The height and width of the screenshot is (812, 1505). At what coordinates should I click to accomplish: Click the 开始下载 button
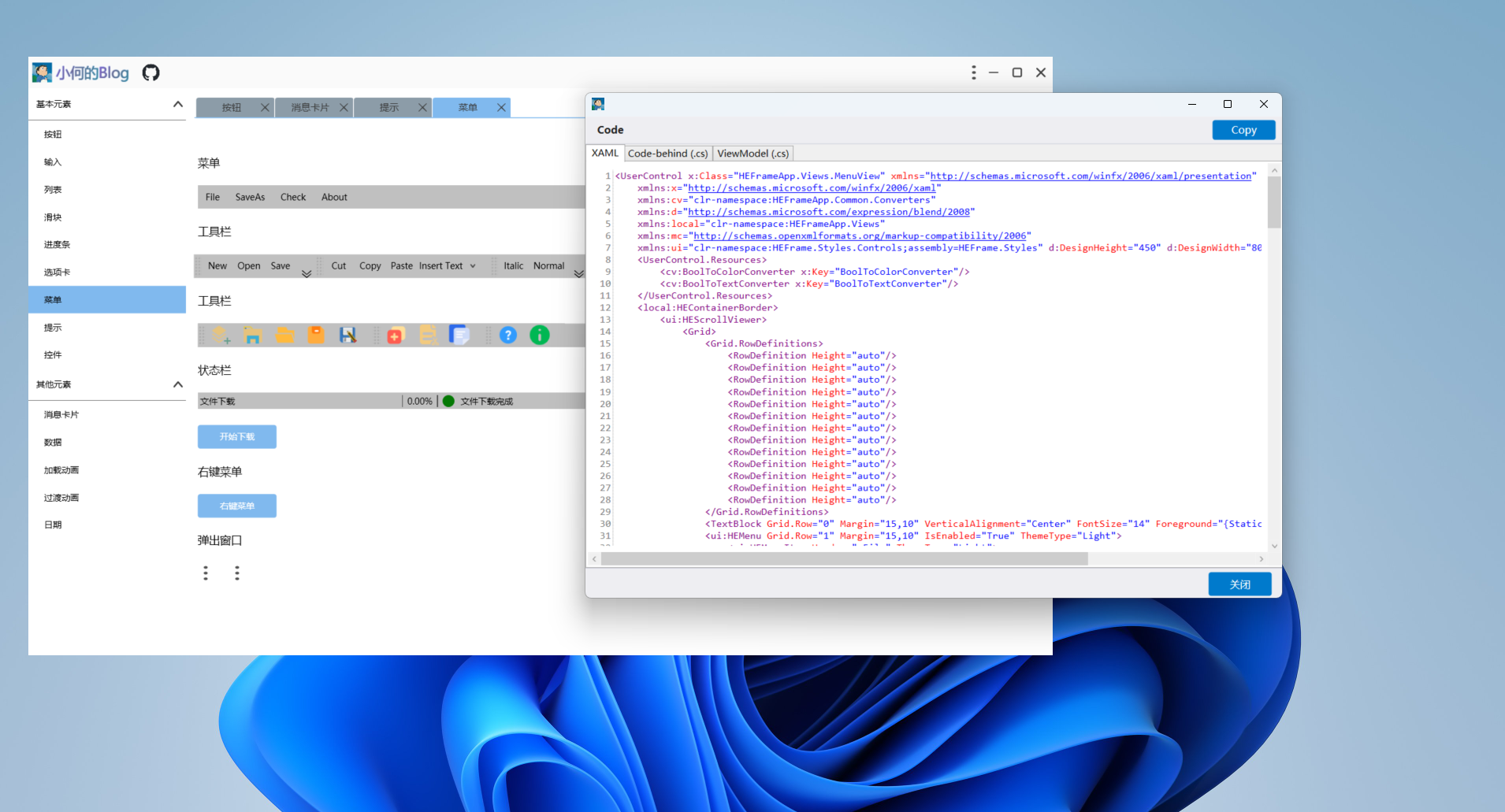[x=237, y=436]
